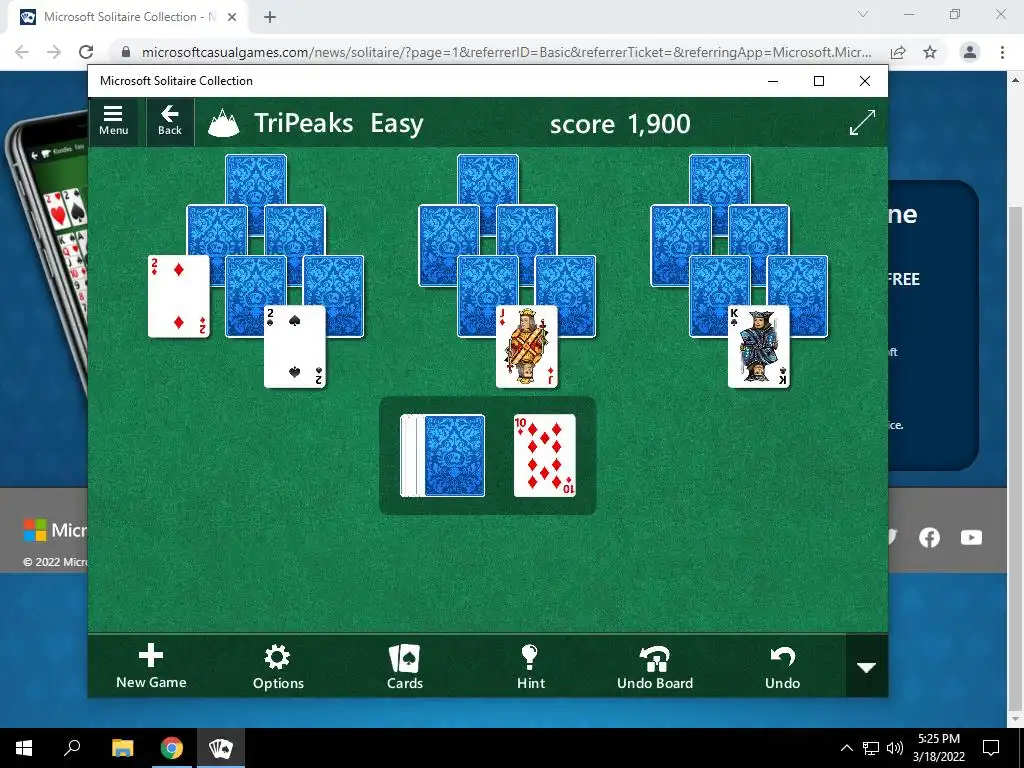
Task: Play the Jack of diamonds card
Action: click(x=526, y=346)
